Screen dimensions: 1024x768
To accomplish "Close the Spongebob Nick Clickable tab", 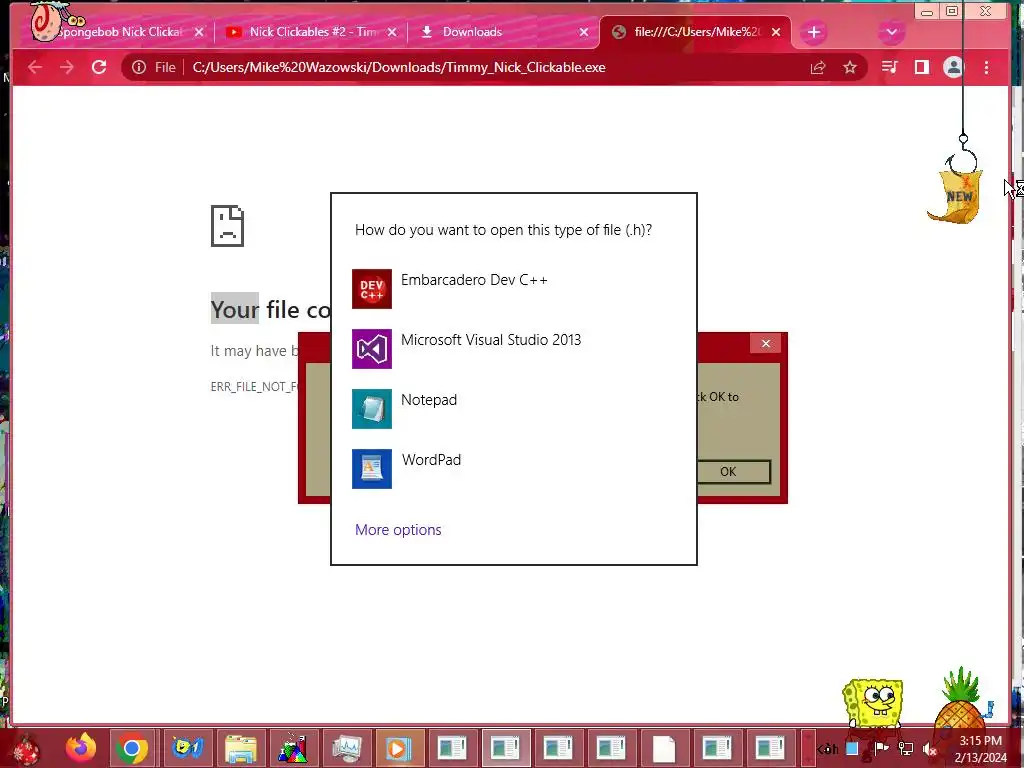I will (199, 32).
